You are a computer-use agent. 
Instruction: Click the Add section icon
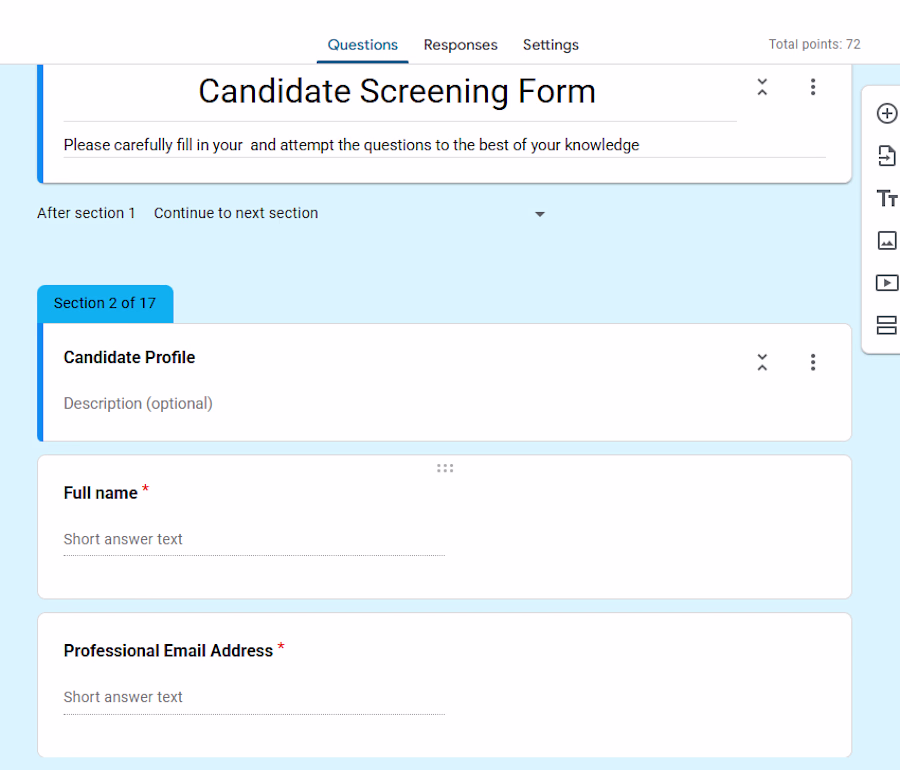(x=887, y=325)
